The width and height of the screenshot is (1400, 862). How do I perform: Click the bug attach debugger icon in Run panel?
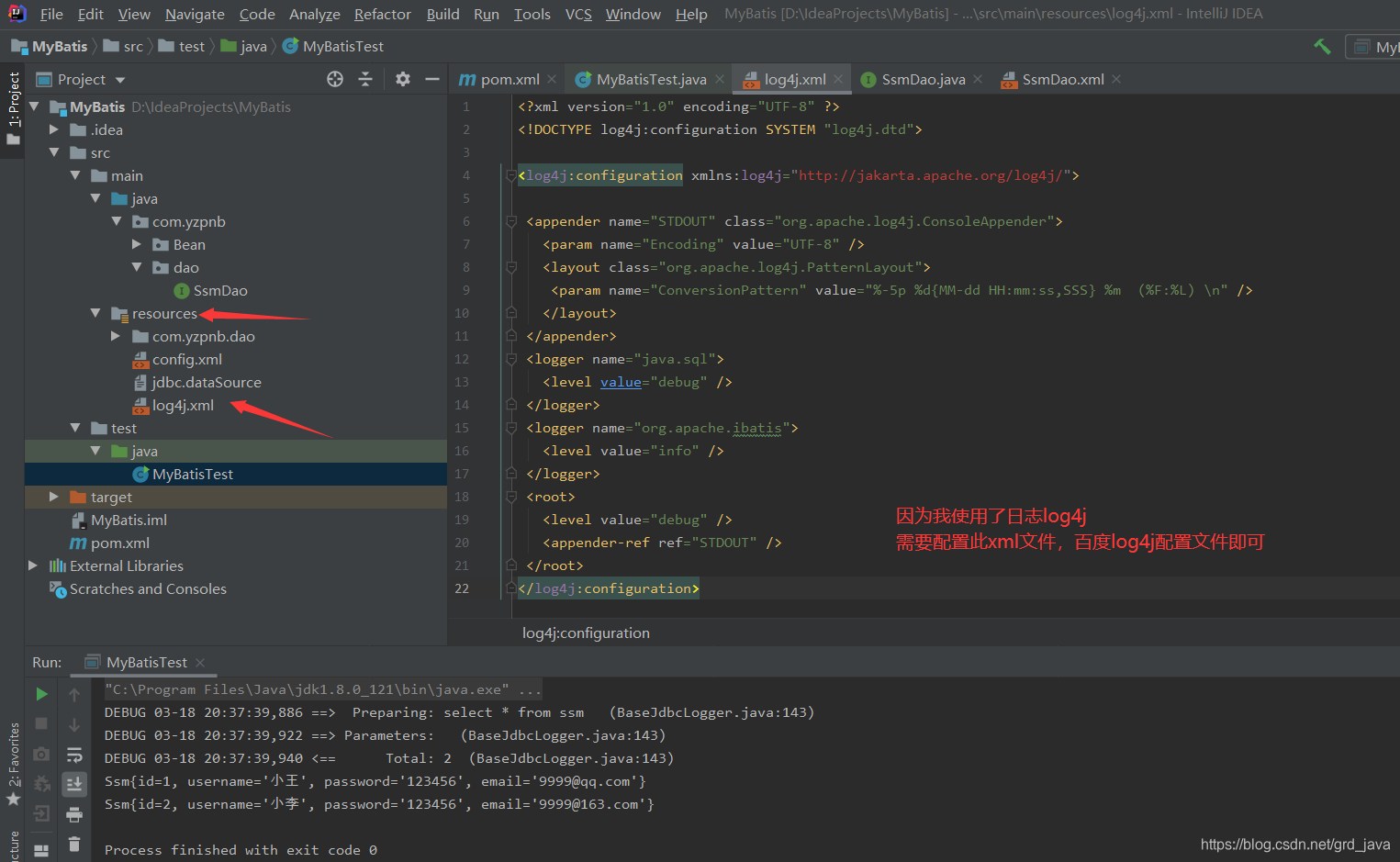tap(41, 784)
